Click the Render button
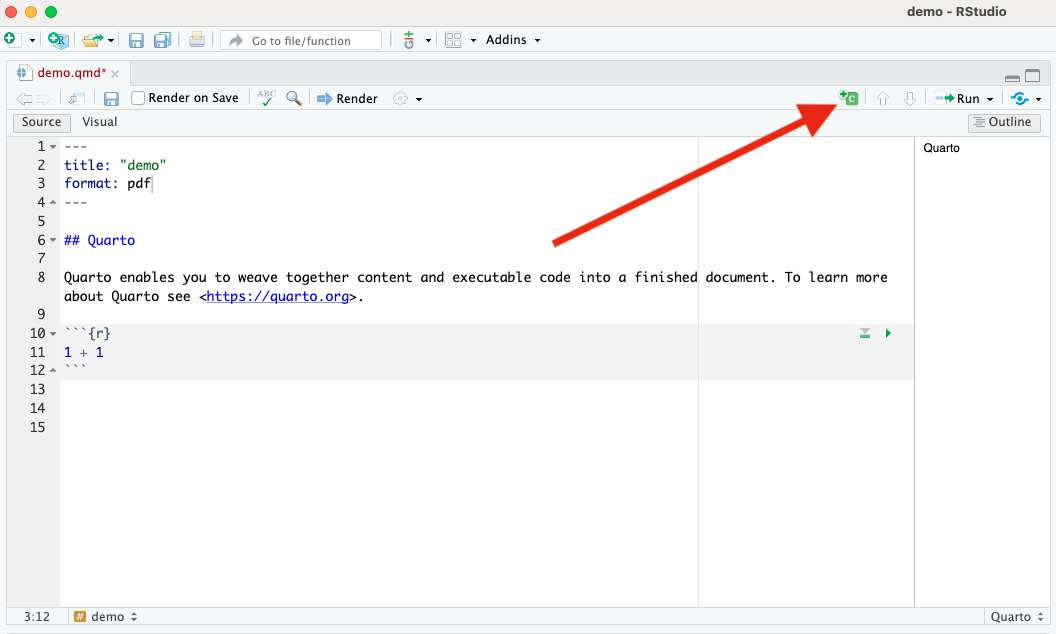Image resolution: width=1056 pixels, height=634 pixels. tap(347, 98)
